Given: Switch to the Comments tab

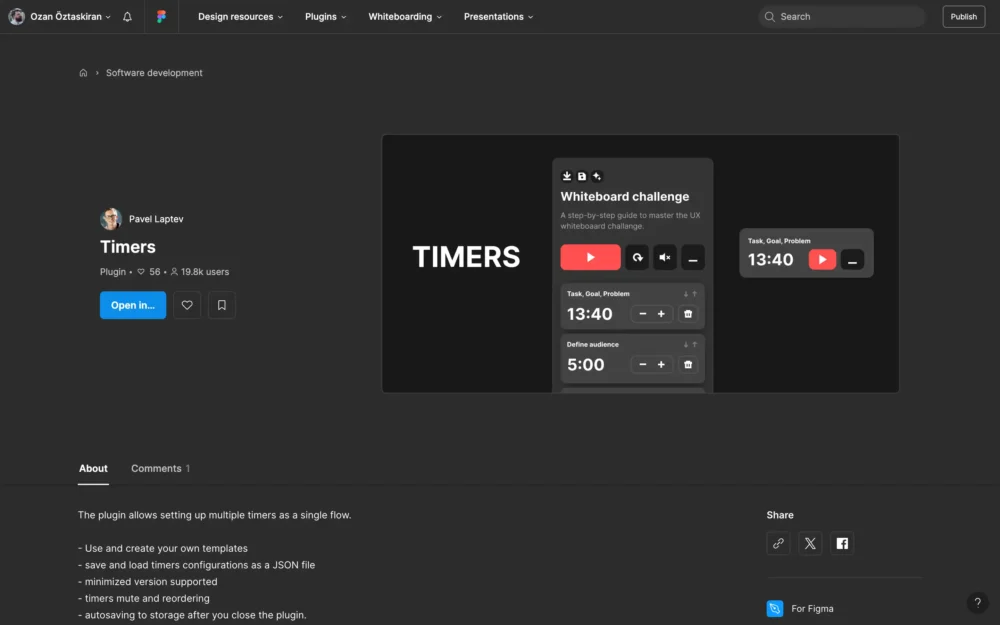Looking at the screenshot, I should [160, 468].
